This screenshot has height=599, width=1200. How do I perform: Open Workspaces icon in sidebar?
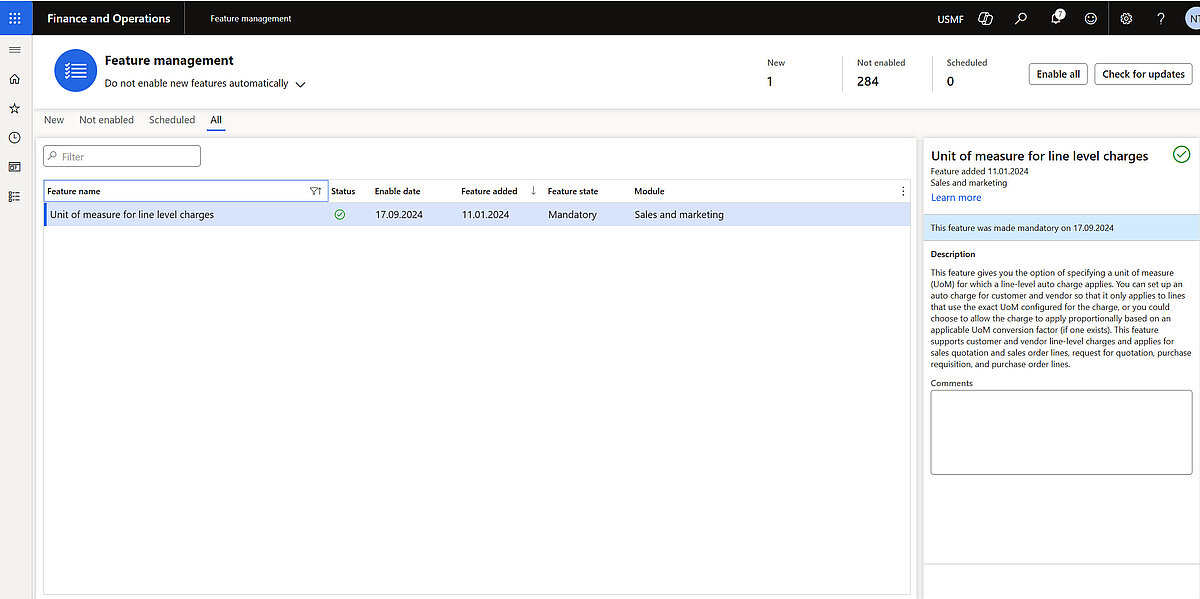(14, 167)
